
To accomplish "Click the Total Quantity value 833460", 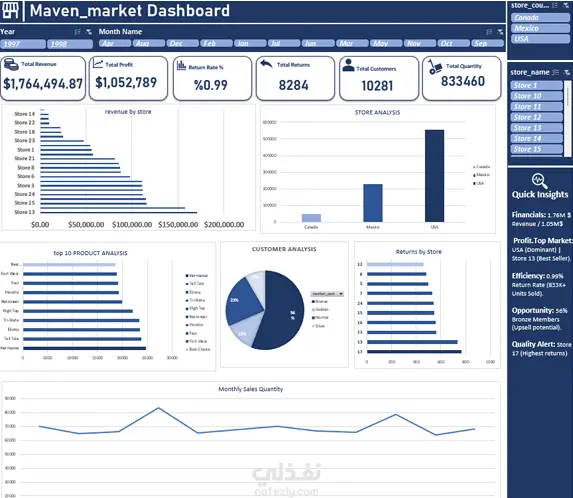I will coord(463,81).
